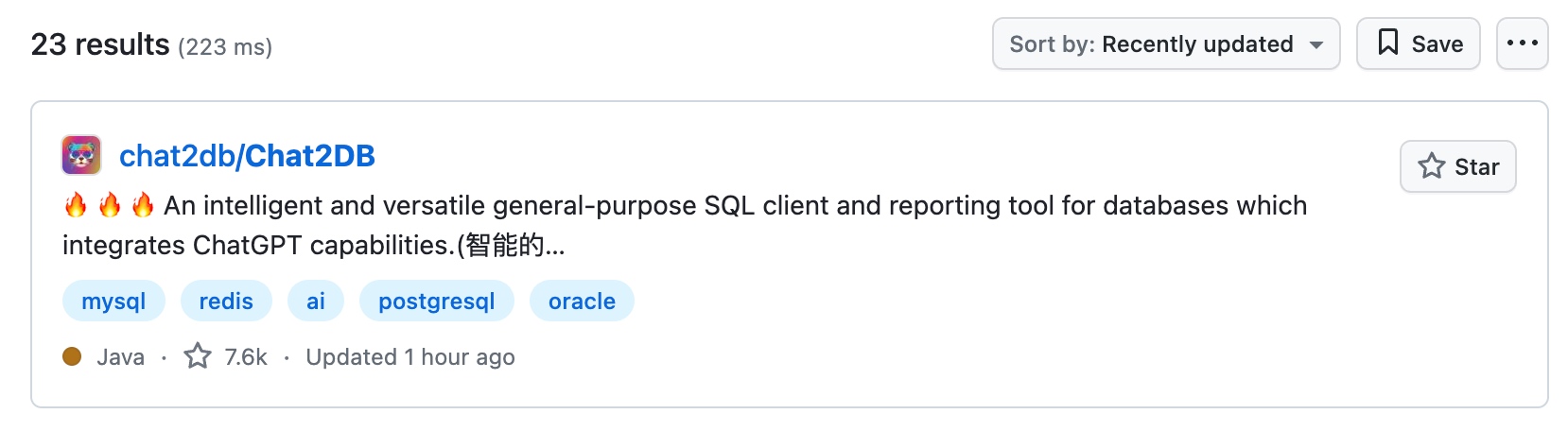Select the mysql topic tag

click(113, 301)
